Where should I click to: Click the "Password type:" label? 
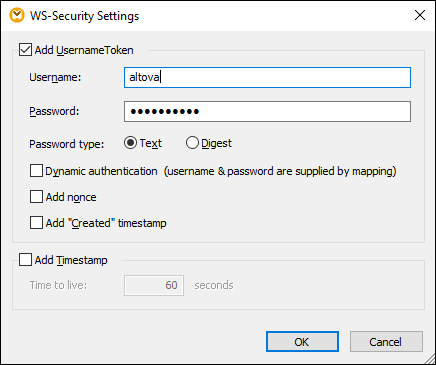point(67,144)
